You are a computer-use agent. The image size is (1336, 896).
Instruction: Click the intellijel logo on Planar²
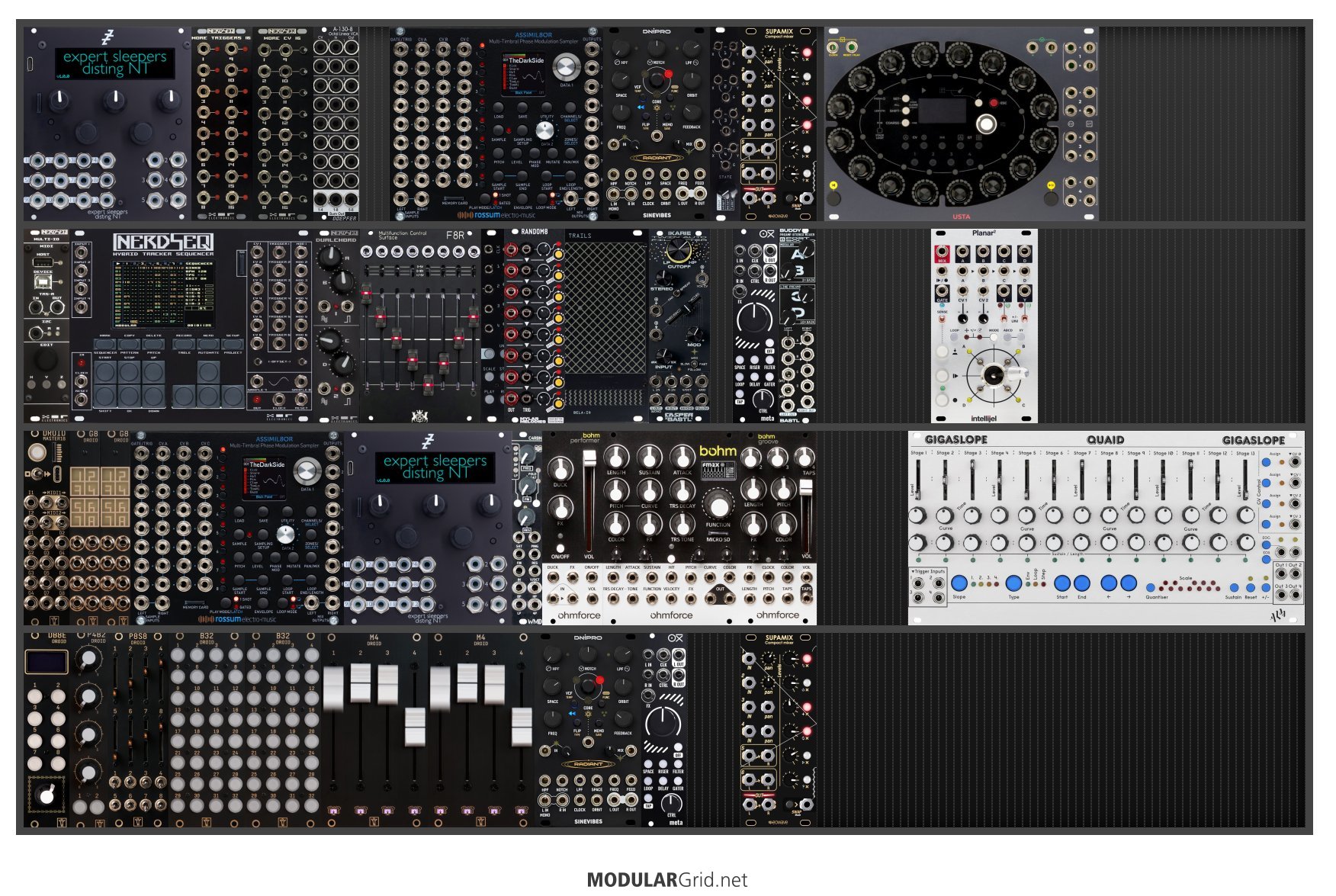[984, 418]
